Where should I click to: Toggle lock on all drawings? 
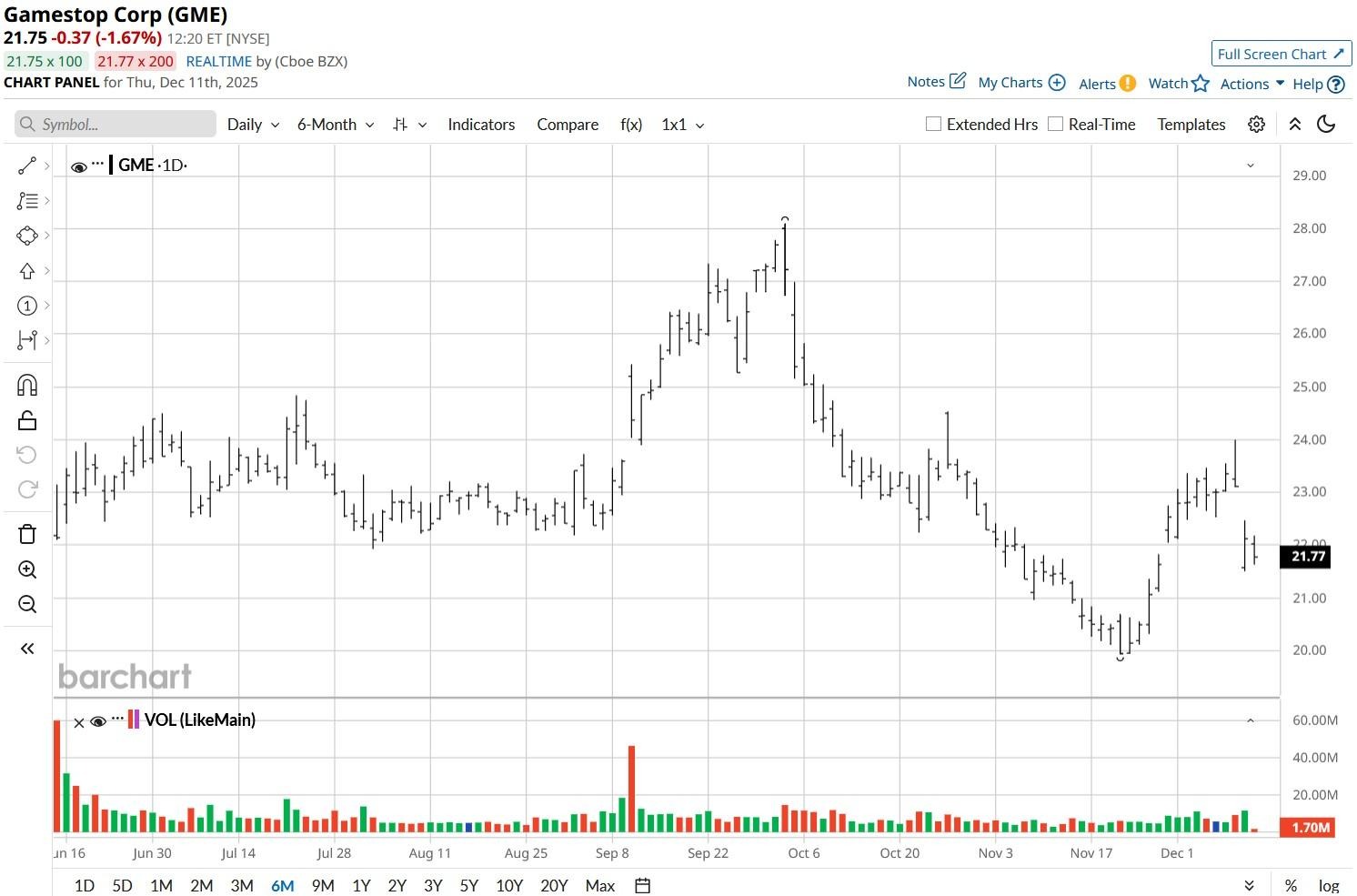pyautogui.click(x=27, y=420)
